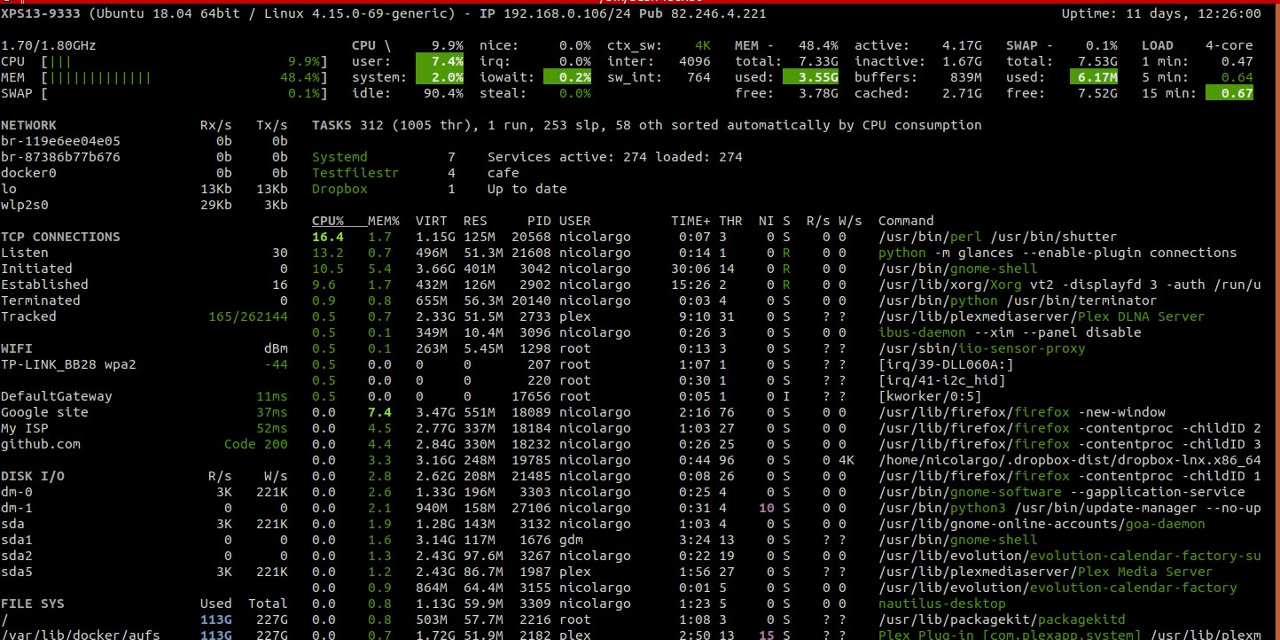
Task: Click the TIME+ column header
Action: 691,221
